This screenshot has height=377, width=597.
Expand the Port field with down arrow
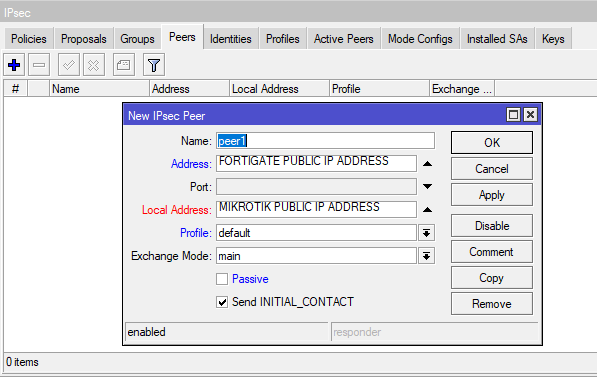(x=428, y=187)
